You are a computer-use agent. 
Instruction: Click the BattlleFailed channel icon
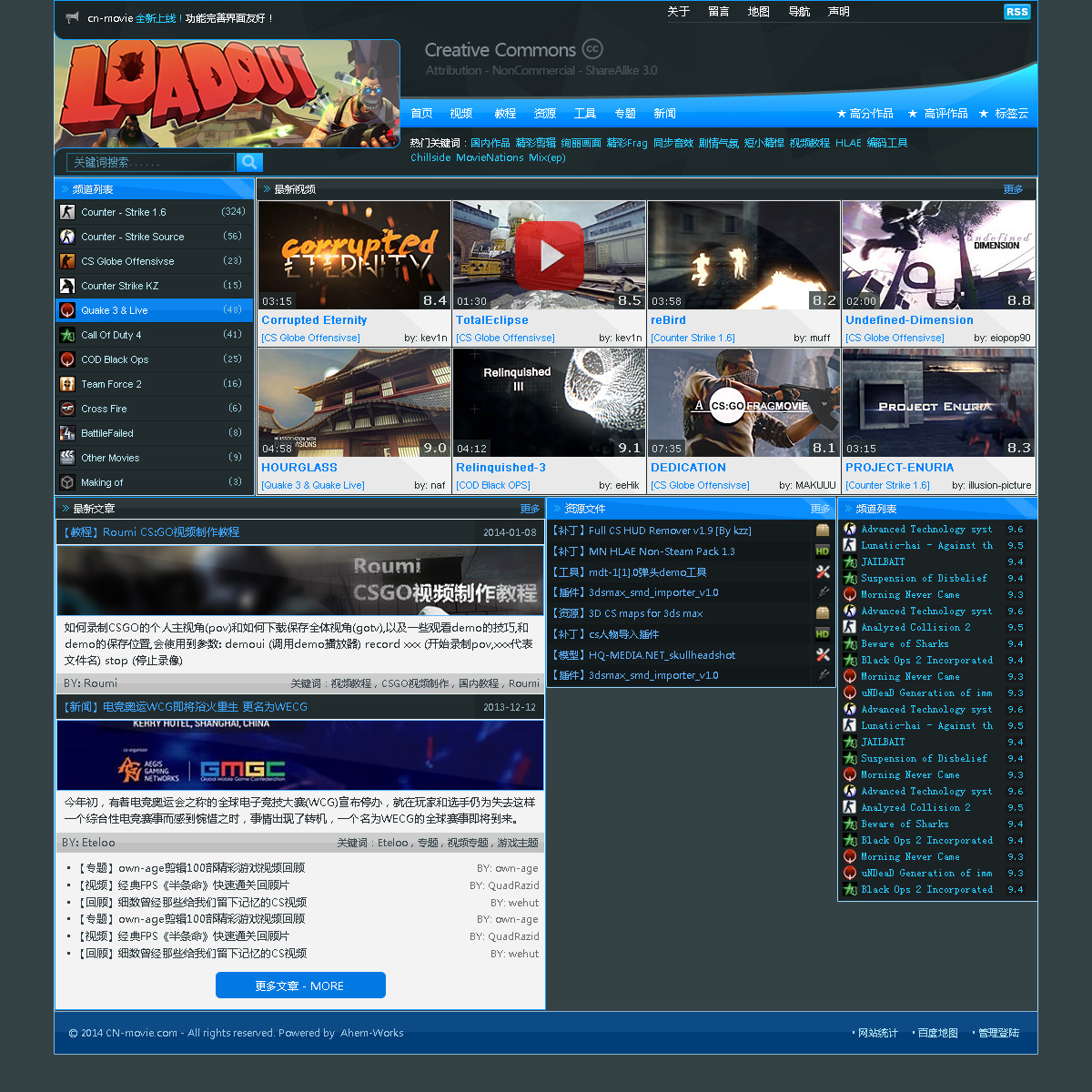[x=67, y=433]
